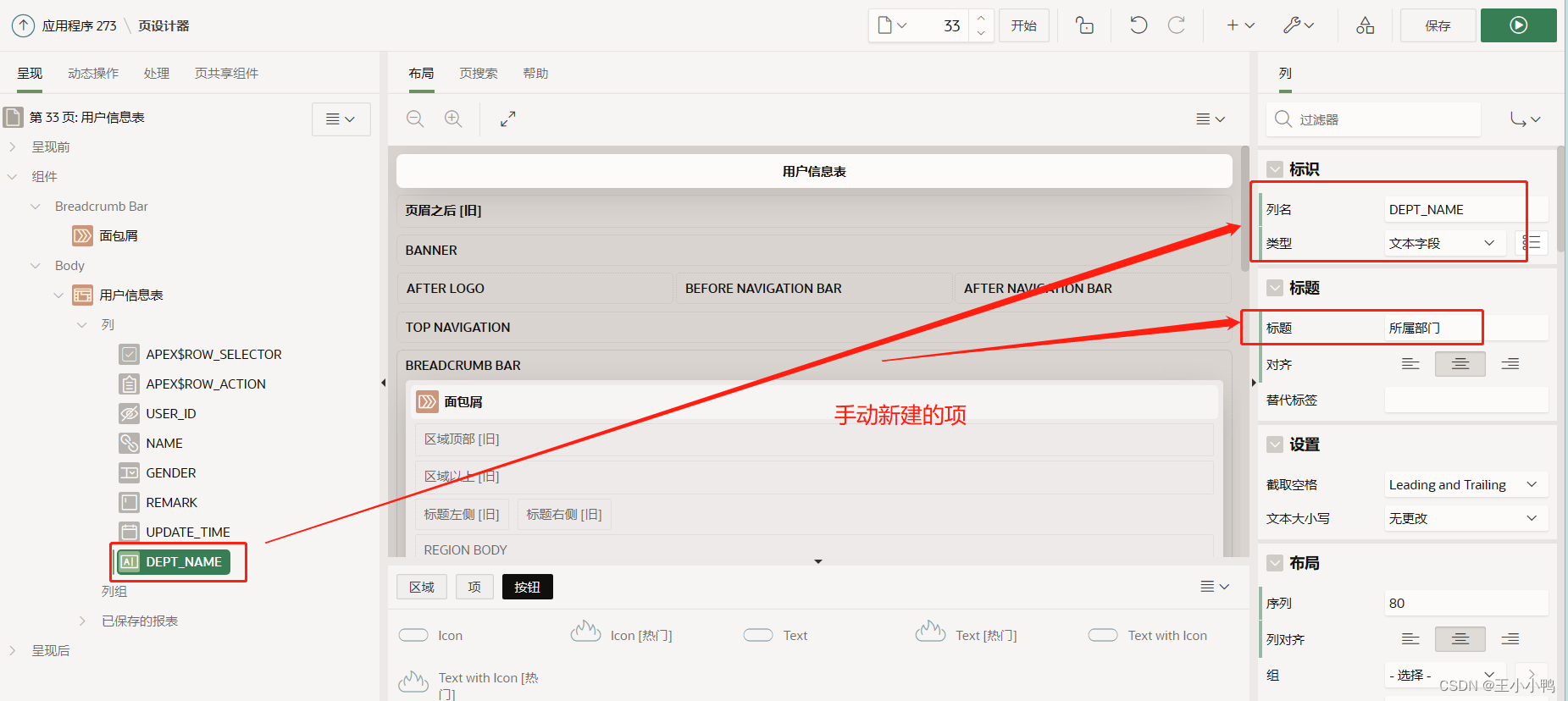Collapse the Breadcrumb Bar node

coord(36,206)
